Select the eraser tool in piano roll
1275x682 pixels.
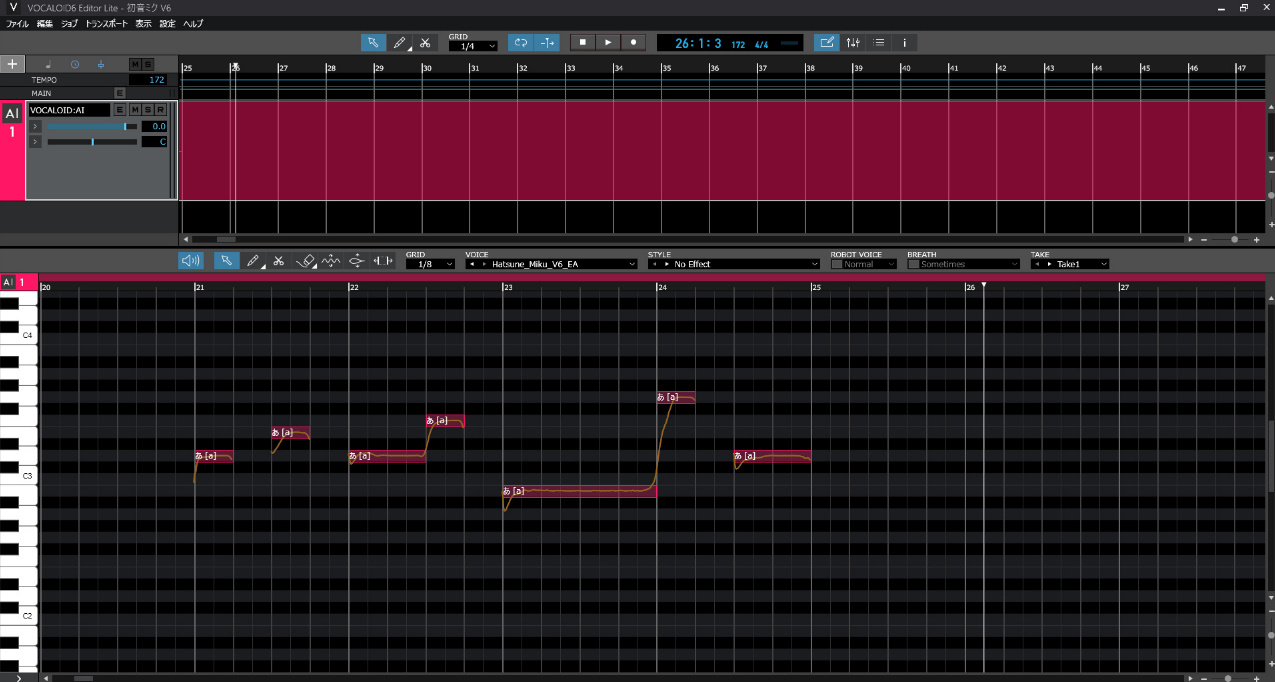coord(306,261)
